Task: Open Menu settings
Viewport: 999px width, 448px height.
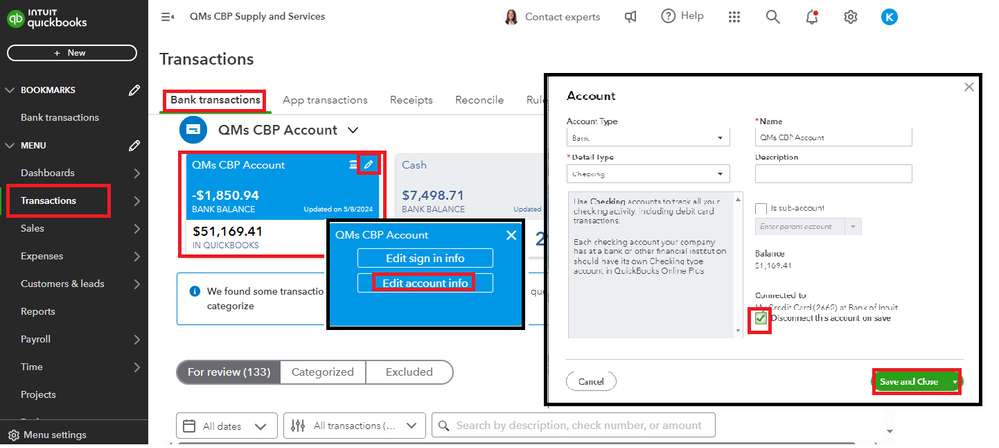Action: pos(48,435)
